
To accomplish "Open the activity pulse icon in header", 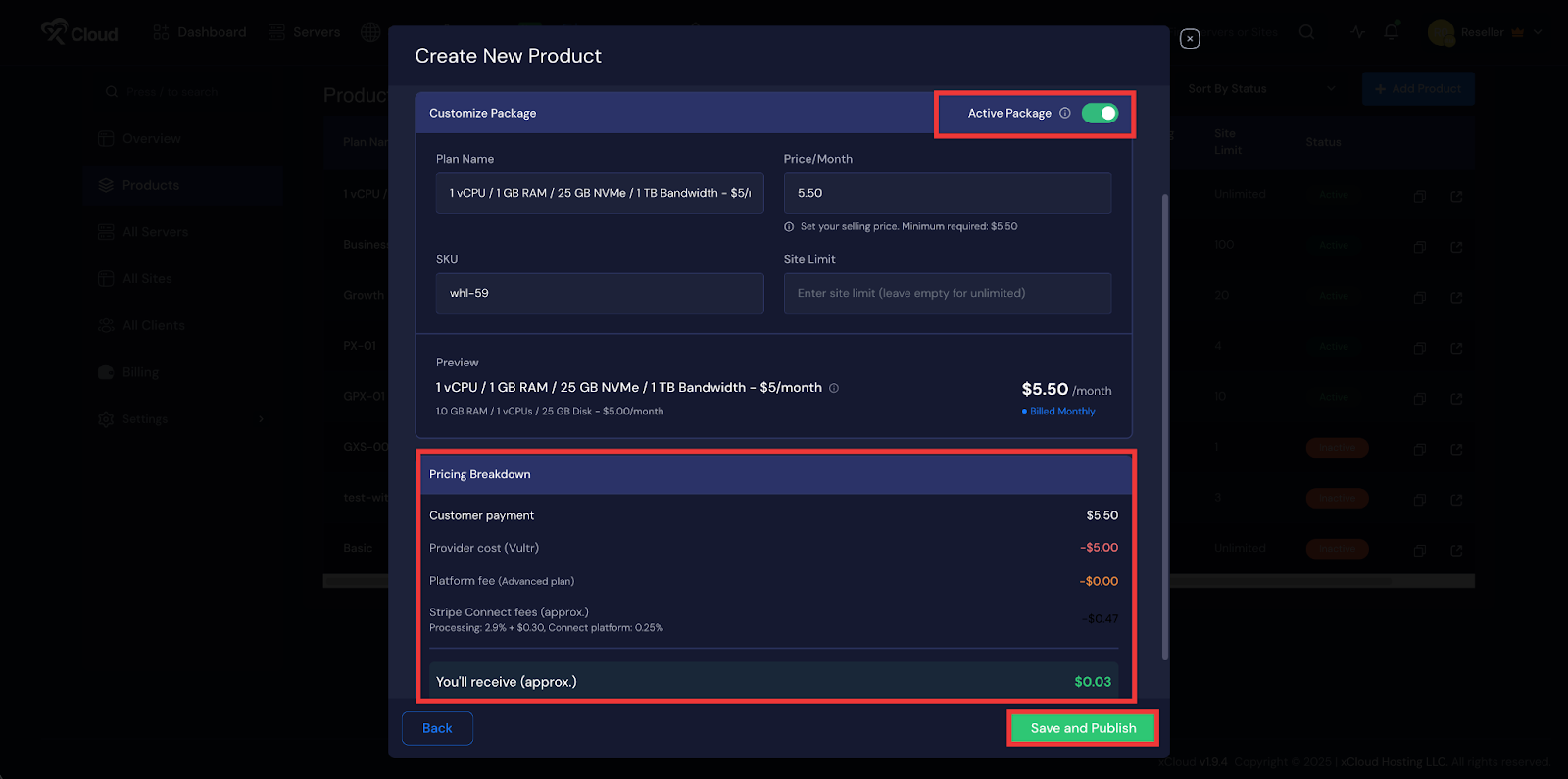I will [x=1357, y=32].
